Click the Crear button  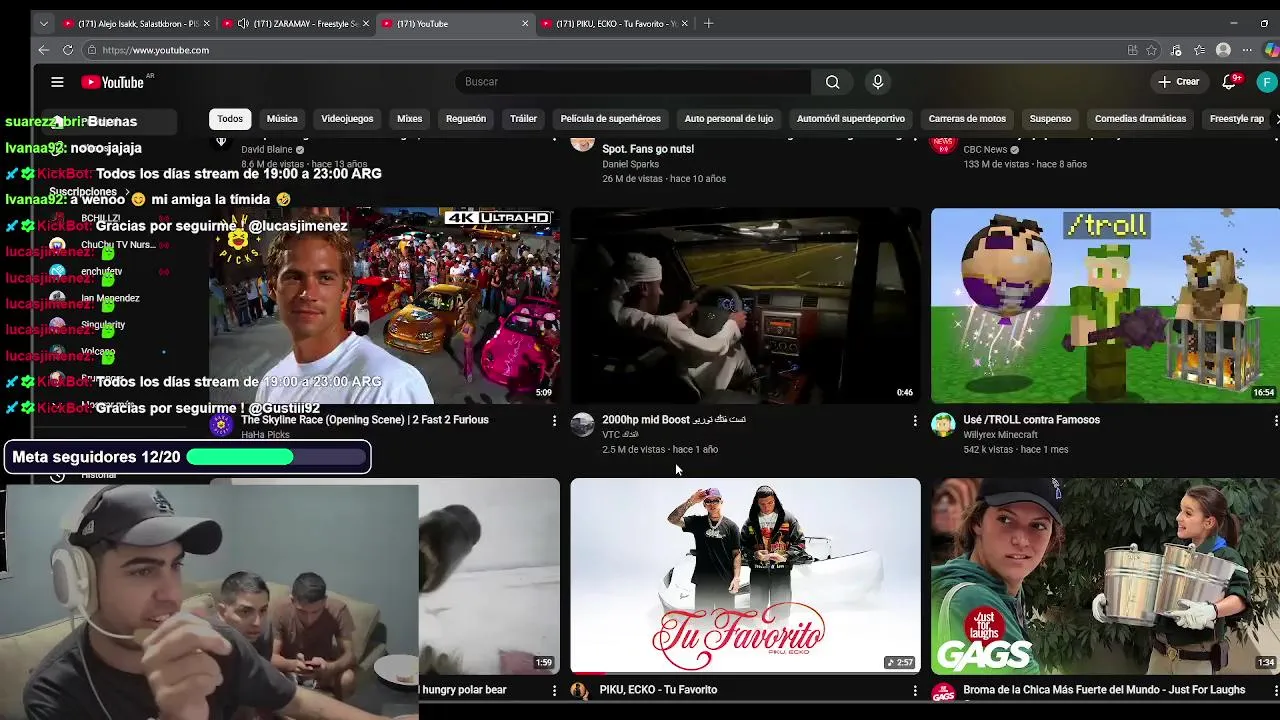[x=1179, y=82]
